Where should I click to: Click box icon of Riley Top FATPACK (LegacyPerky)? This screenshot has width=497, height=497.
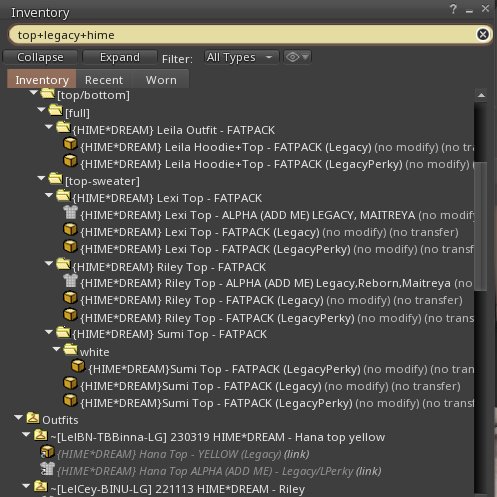point(70,315)
